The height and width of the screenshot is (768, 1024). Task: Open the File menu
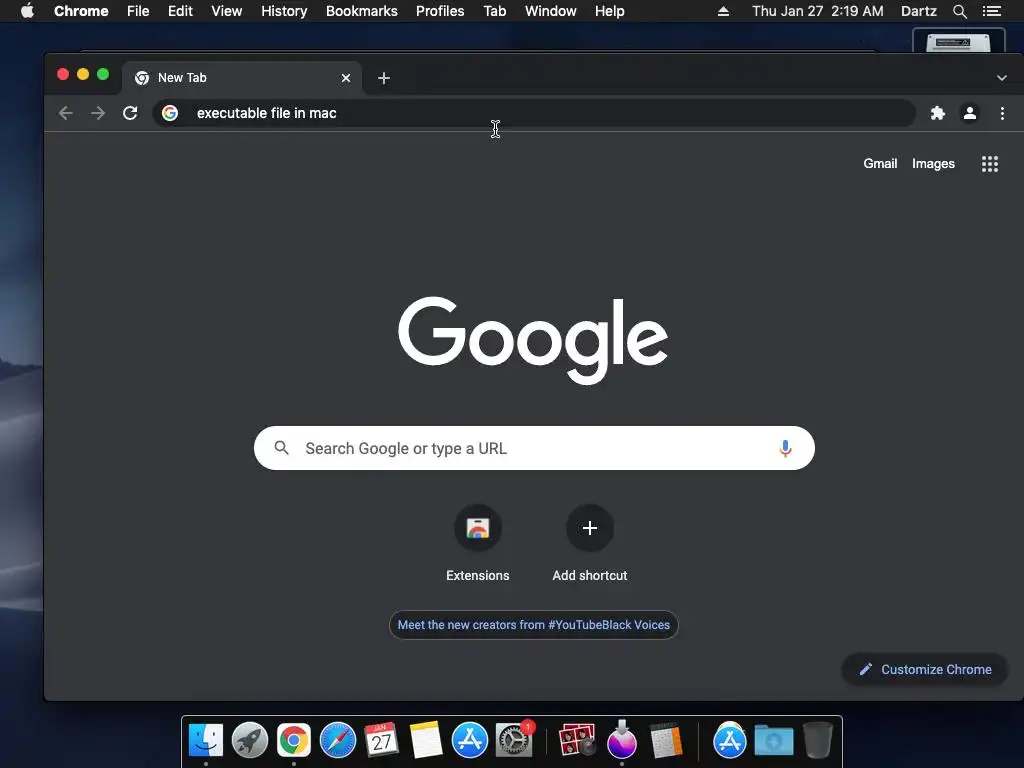pyautogui.click(x=138, y=11)
